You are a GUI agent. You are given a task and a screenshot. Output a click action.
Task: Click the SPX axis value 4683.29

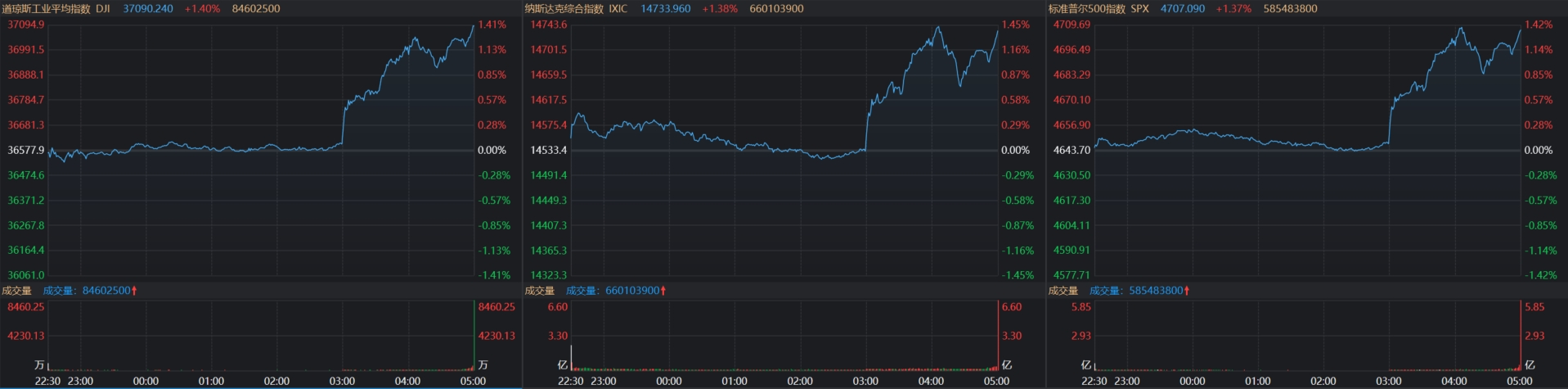click(x=1072, y=75)
